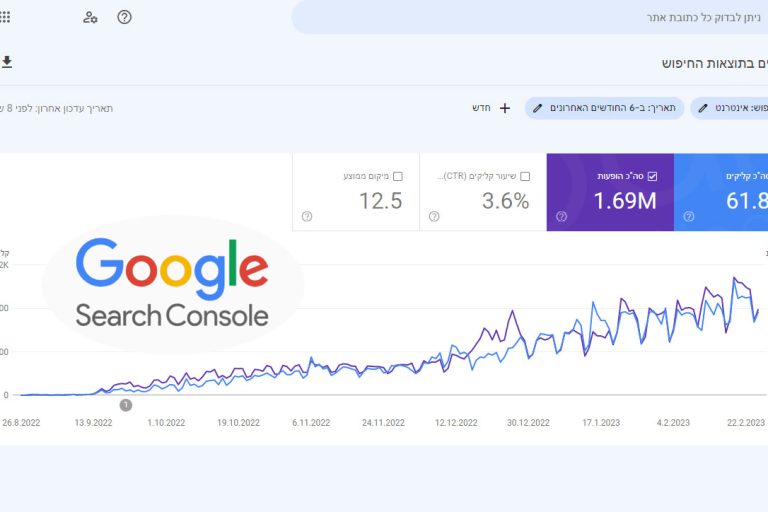Screen dimensions: 768x512
Task: Click the chart peak near 22.2.2023
Action: [735, 278]
